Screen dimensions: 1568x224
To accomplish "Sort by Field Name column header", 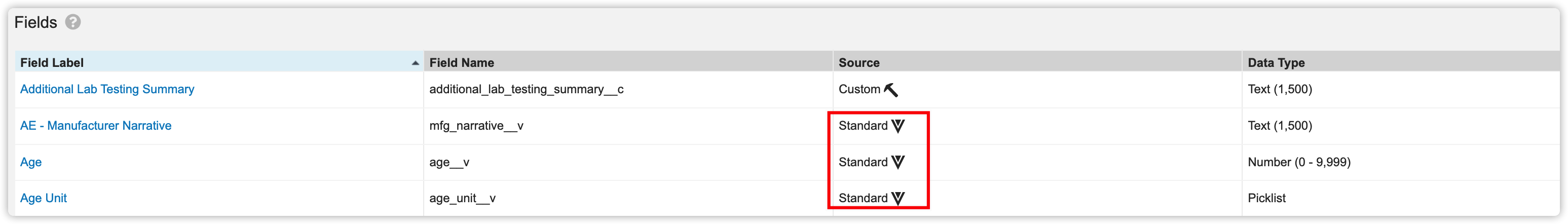I will [461, 63].
